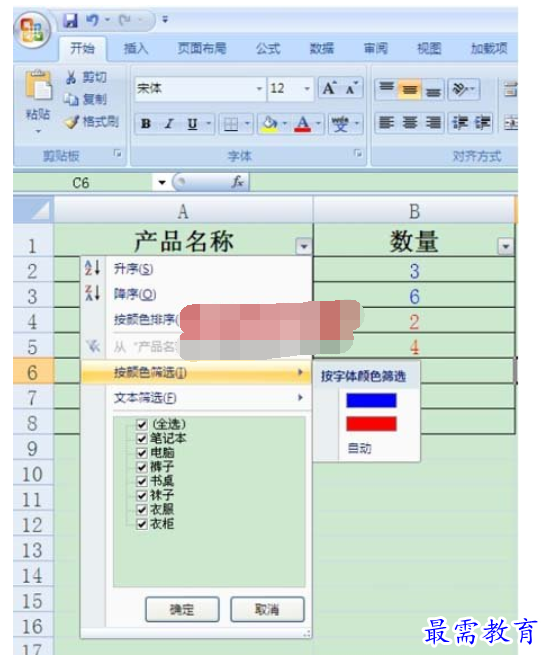The width and height of the screenshot is (546, 663).
Task: Expand the font color dropdown arrow
Action: coord(318,124)
